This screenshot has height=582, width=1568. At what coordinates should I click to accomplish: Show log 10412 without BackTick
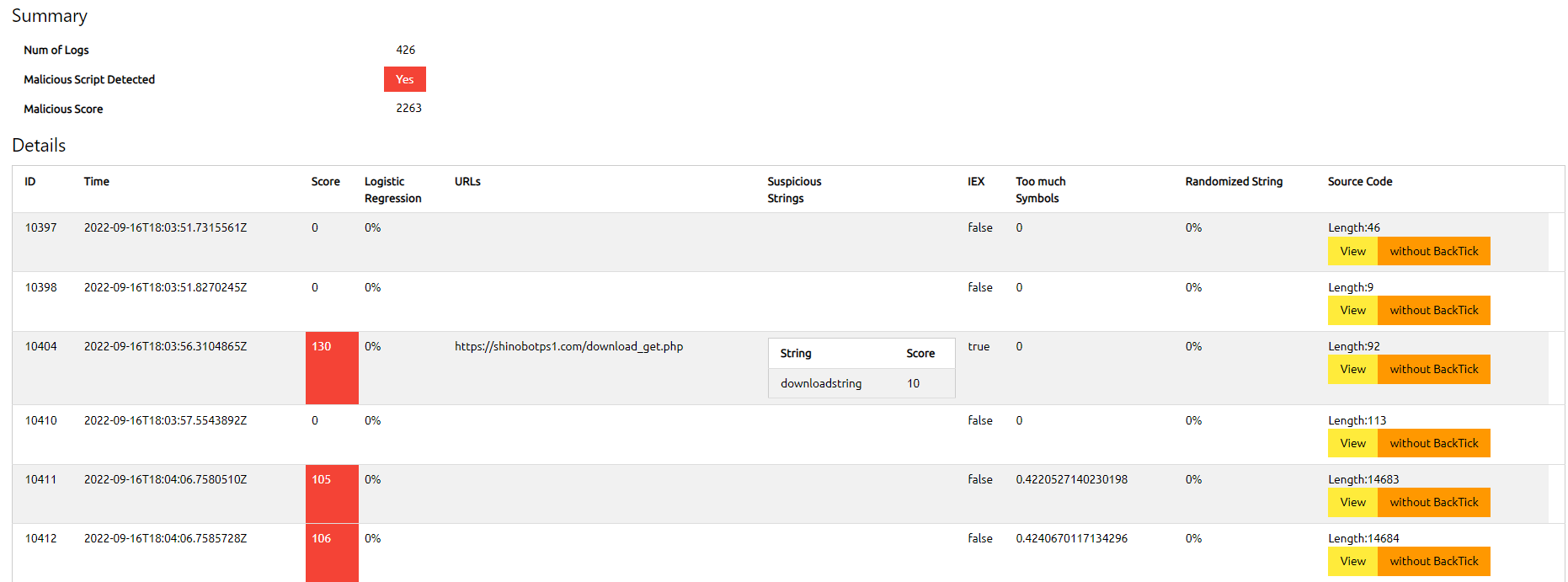pos(1433,561)
